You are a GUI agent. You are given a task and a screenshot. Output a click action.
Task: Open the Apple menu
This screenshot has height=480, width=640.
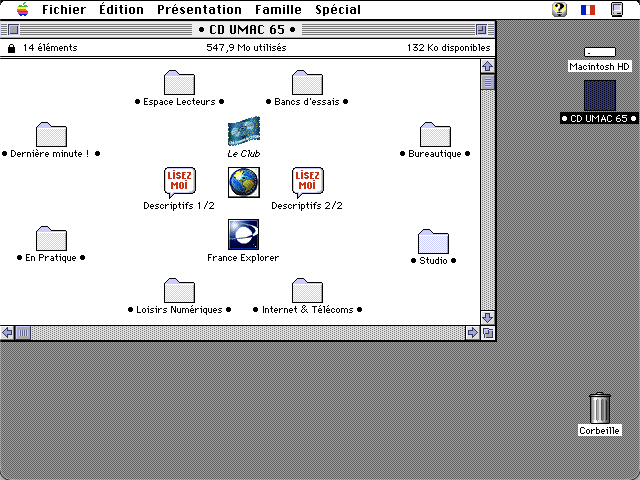(22, 9)
